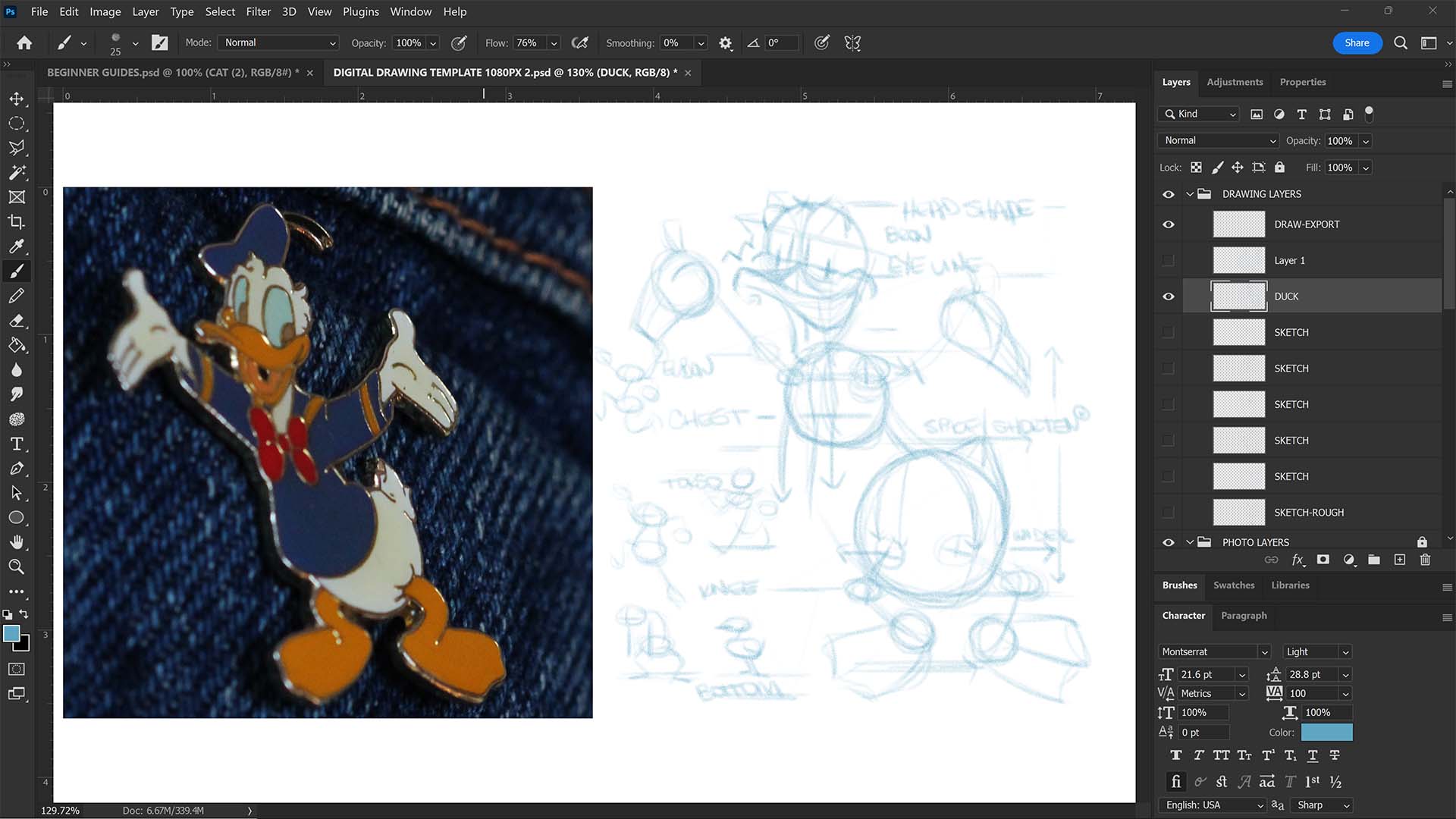The width and height of the screenshot is (1456, 819).
Task: Toggle pressure for size button
Action: point(822,43)
